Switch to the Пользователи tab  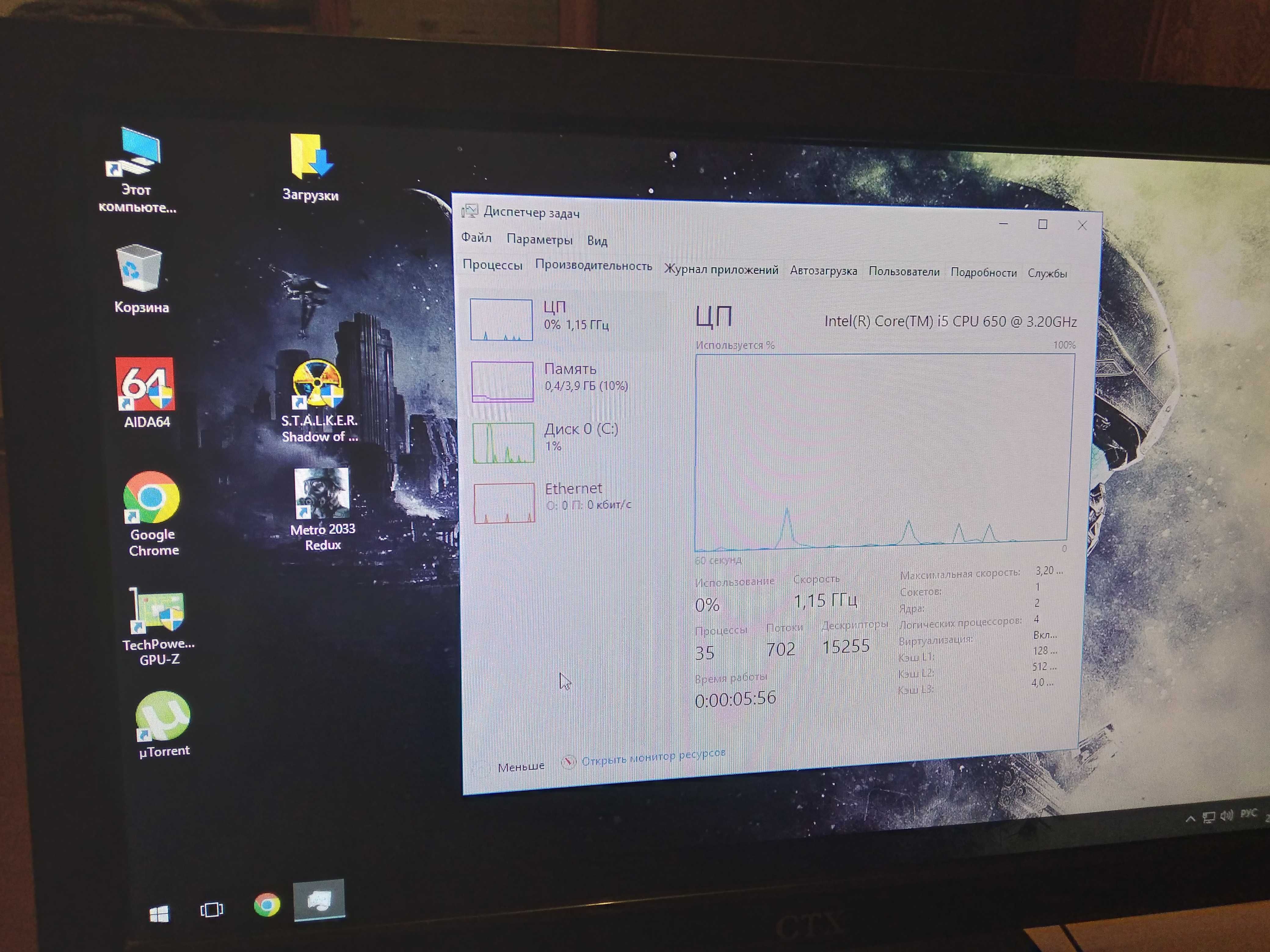point(904,272)
